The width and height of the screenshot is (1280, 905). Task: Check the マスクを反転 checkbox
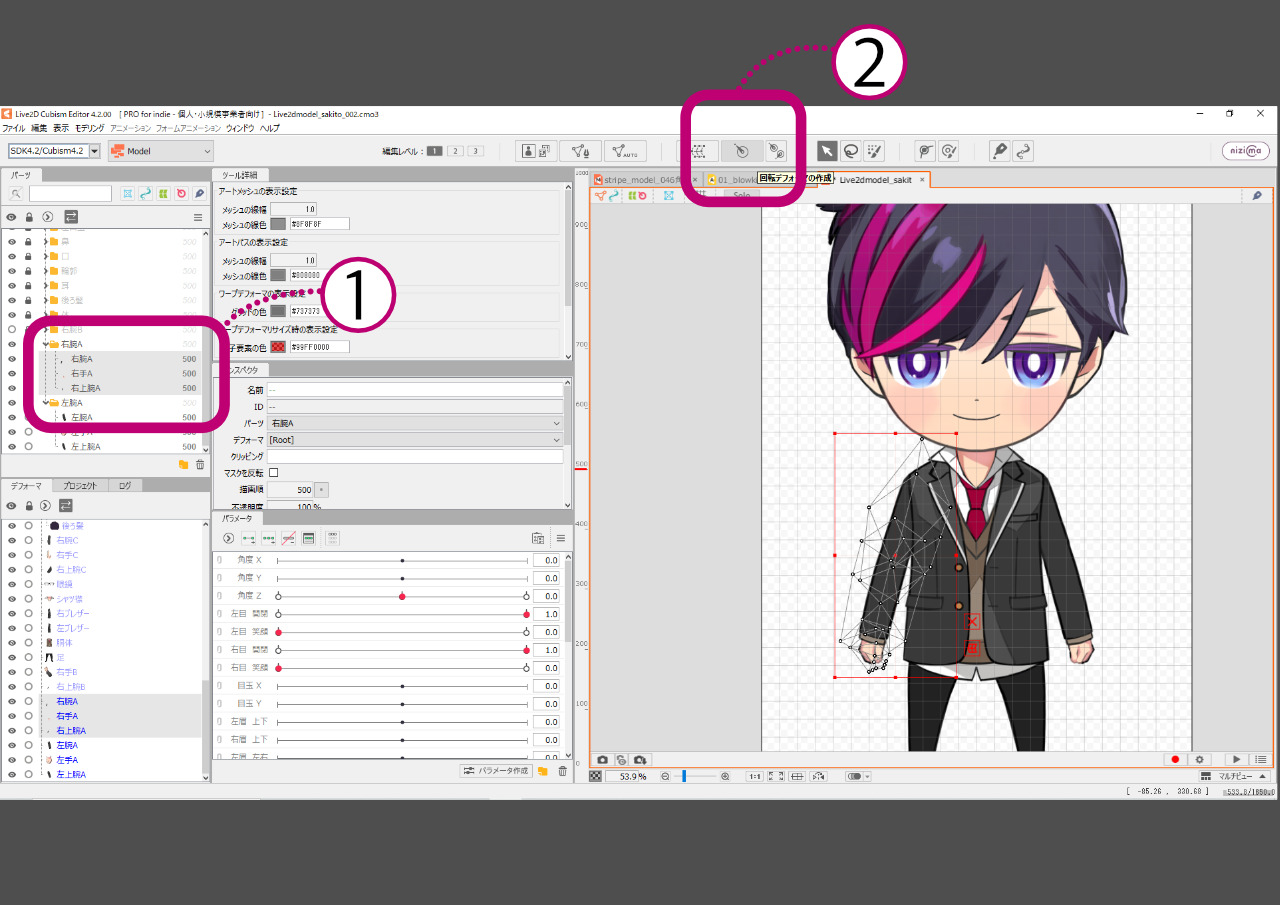(x=274, y=473)
